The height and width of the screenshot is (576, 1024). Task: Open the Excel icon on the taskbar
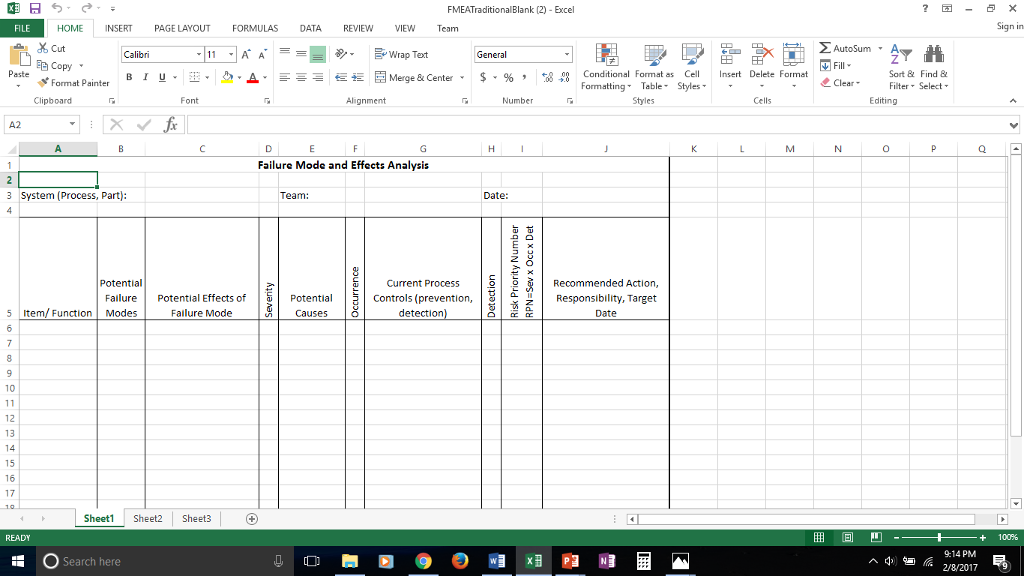(533, 561)
